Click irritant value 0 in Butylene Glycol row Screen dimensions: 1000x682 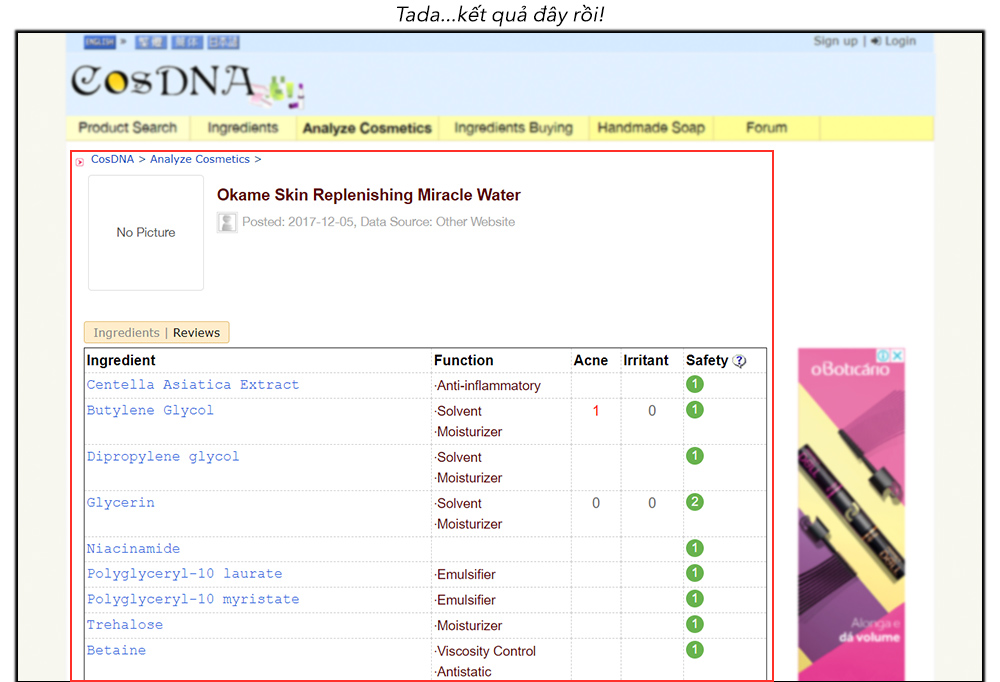click(x=652, y=411)
